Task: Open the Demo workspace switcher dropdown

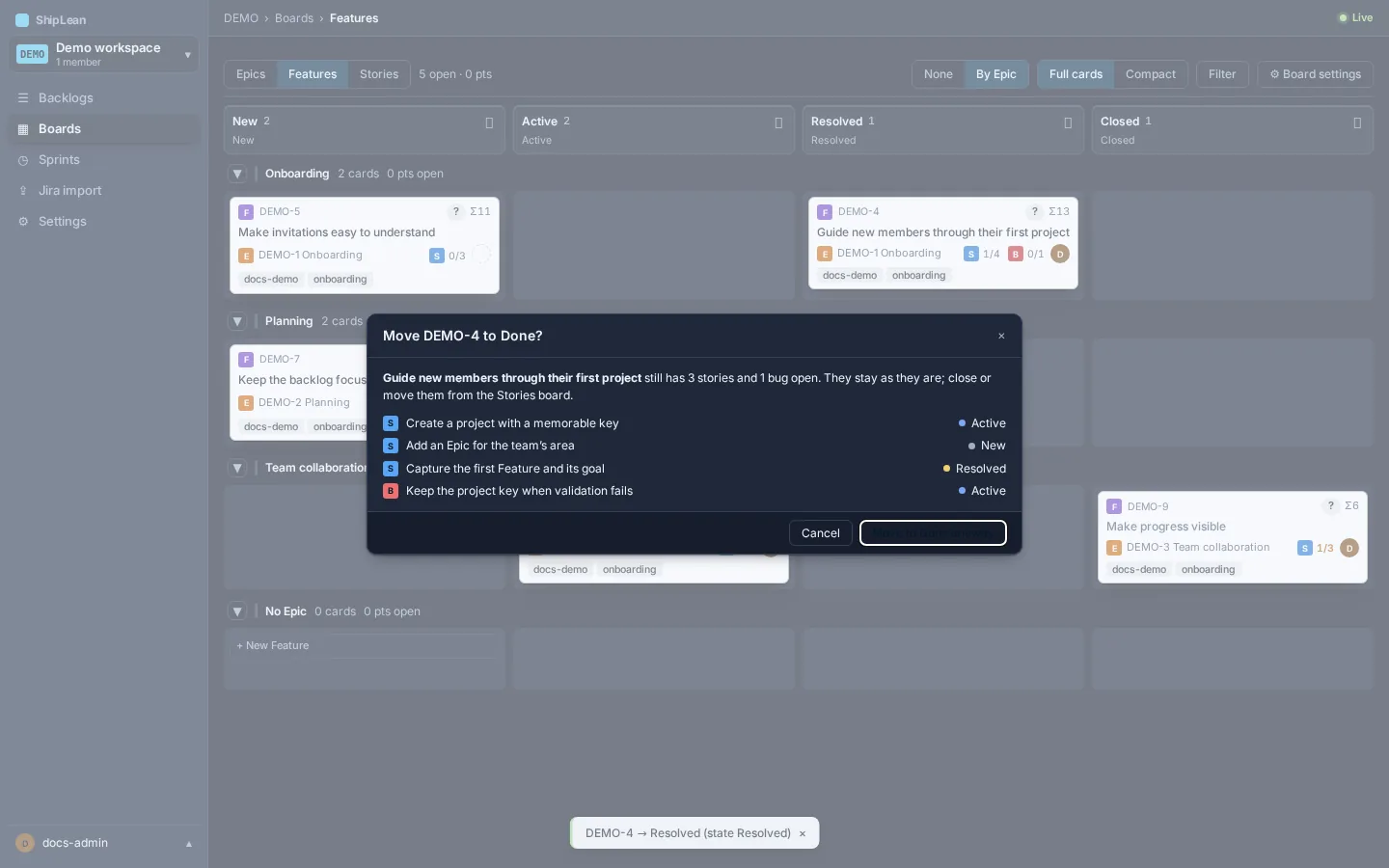Action: [104, 54]
